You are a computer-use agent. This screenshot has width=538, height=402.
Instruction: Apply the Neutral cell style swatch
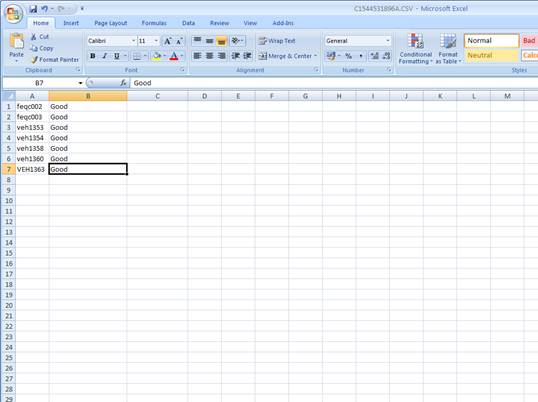click(491, 56)
